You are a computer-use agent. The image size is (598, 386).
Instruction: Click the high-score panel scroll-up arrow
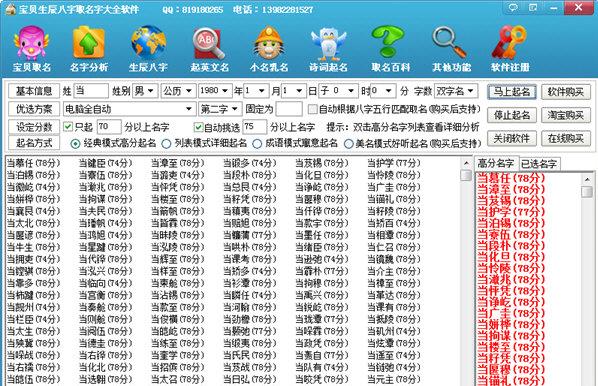[587, 179]
